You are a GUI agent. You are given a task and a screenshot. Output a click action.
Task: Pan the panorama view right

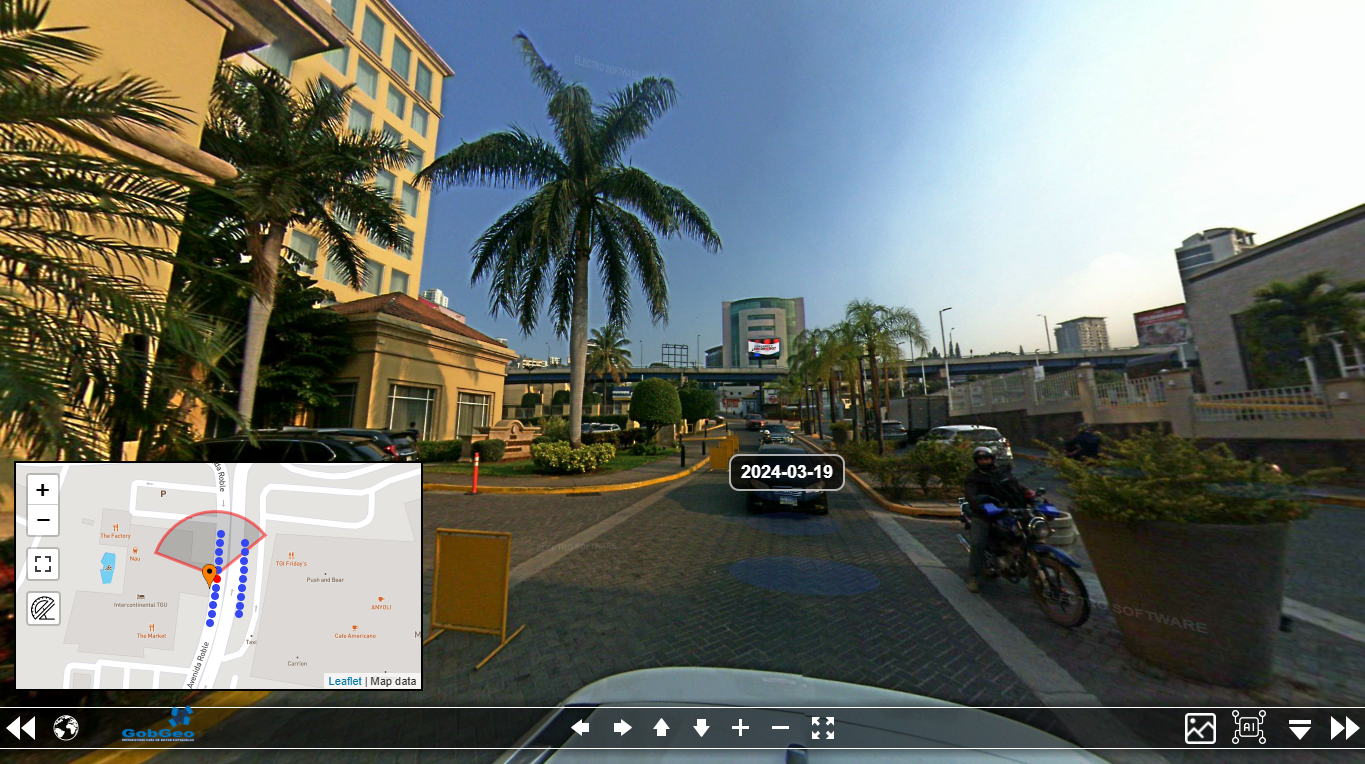[622, 728]
